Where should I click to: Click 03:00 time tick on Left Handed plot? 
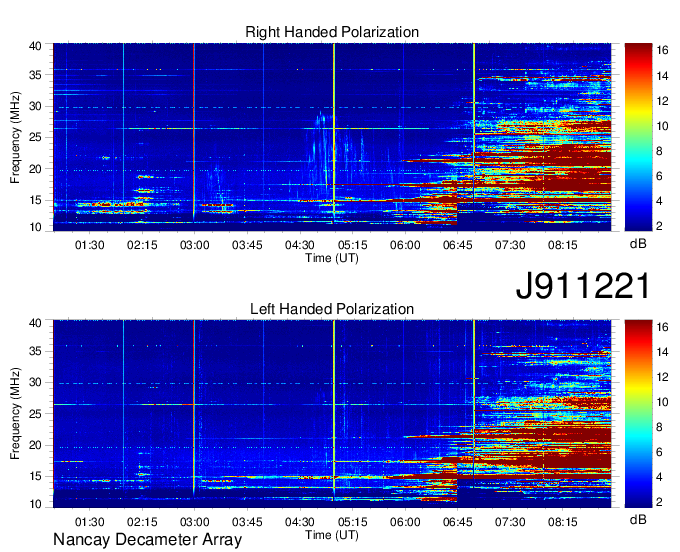coord(194,522)
